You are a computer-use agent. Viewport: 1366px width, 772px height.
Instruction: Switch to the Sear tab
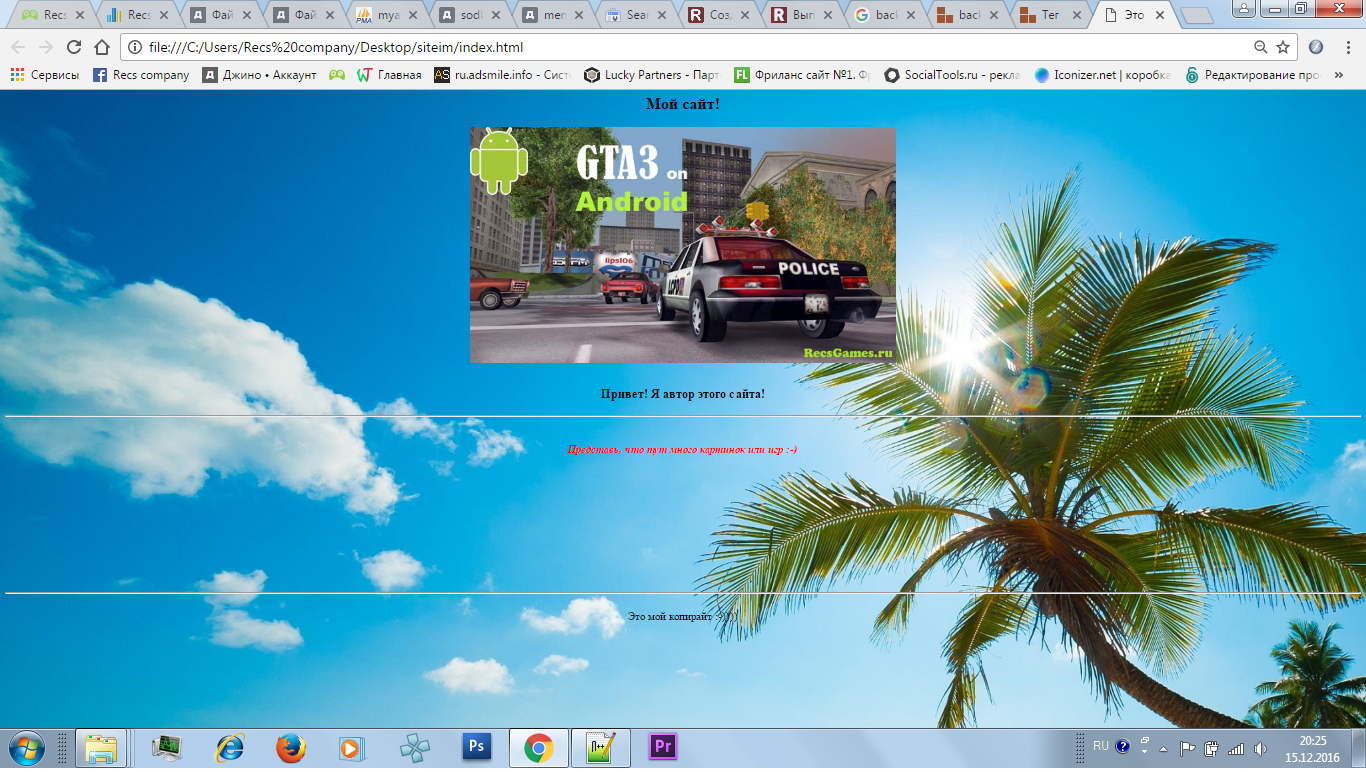(637, 15)
